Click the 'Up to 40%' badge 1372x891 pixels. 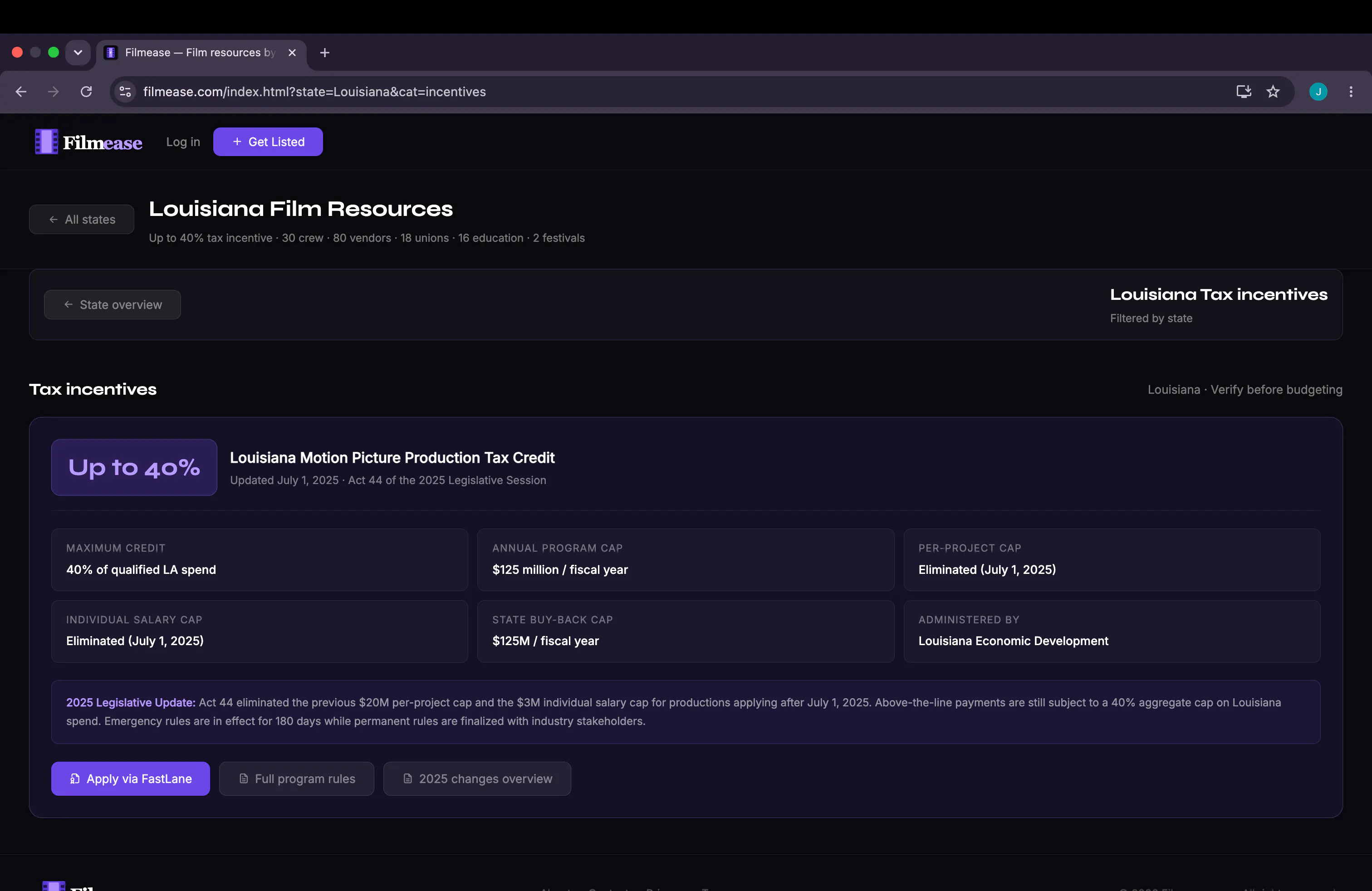point(134,467)
